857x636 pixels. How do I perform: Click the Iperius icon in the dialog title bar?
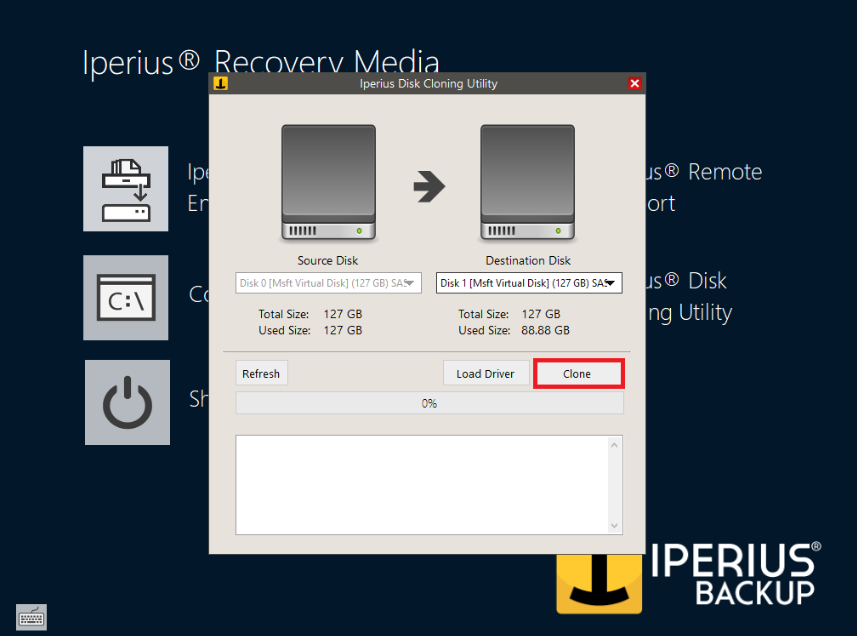point(221,83)
